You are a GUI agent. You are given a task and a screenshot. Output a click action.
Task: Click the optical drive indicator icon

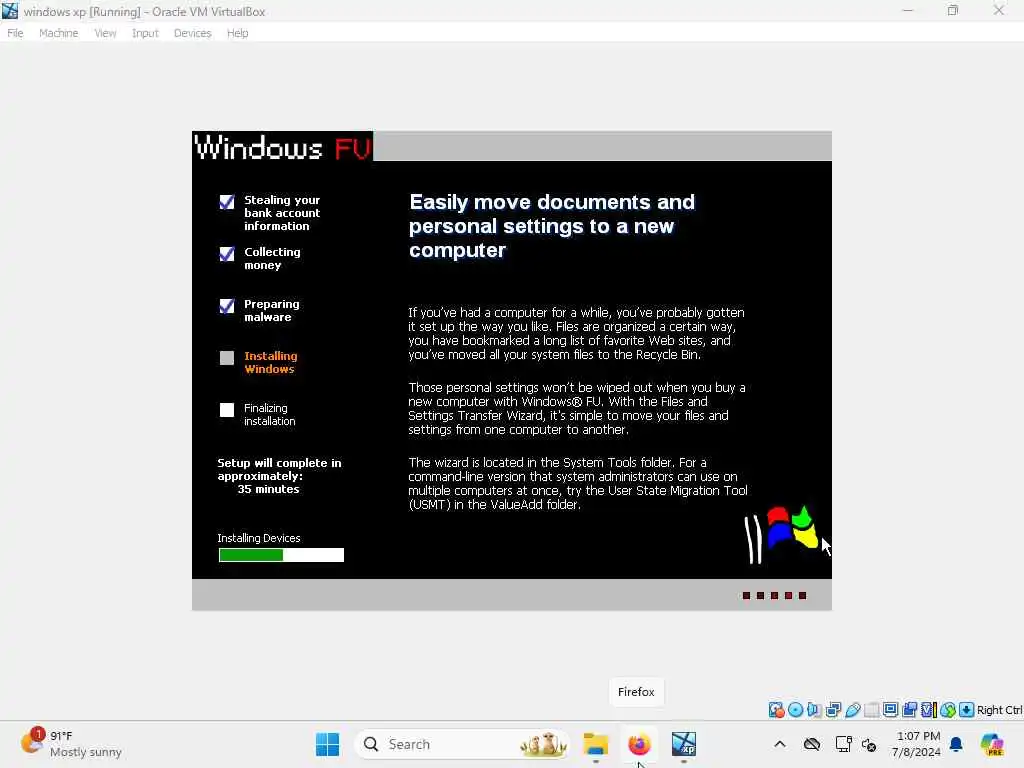[795, 710]
